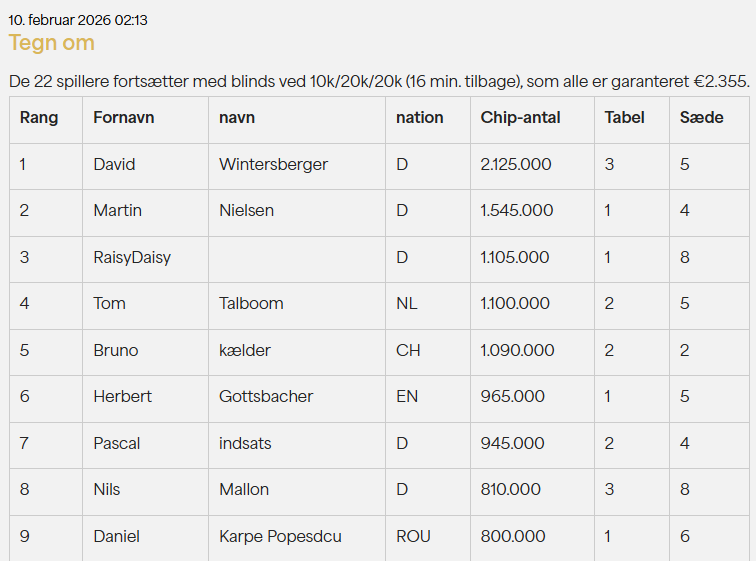Select the chip count 2.125.000
This screenshot has width=756, height=561.
click(516, 164)
